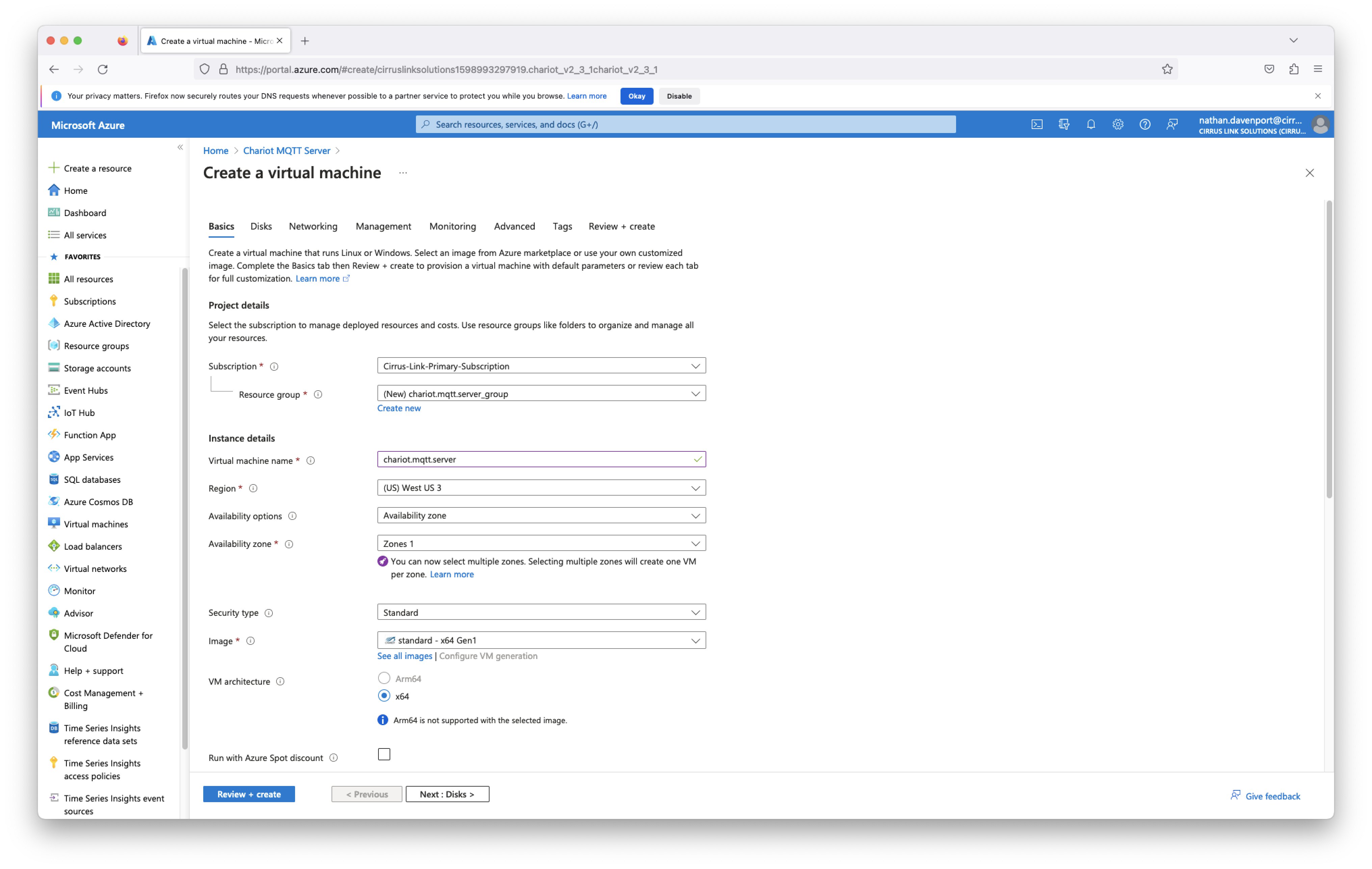This screenshot has width=1372, height=869.
Task: Show Subscription info tooltip icon
Action: 274,366
